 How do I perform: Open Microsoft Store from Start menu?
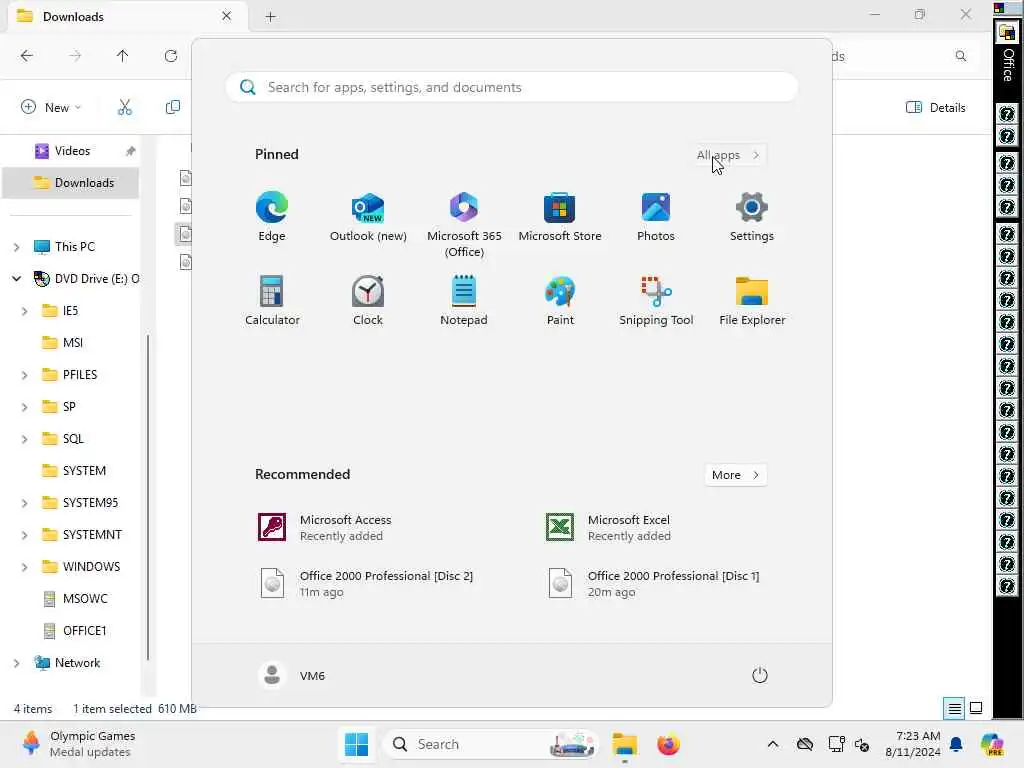560,217
